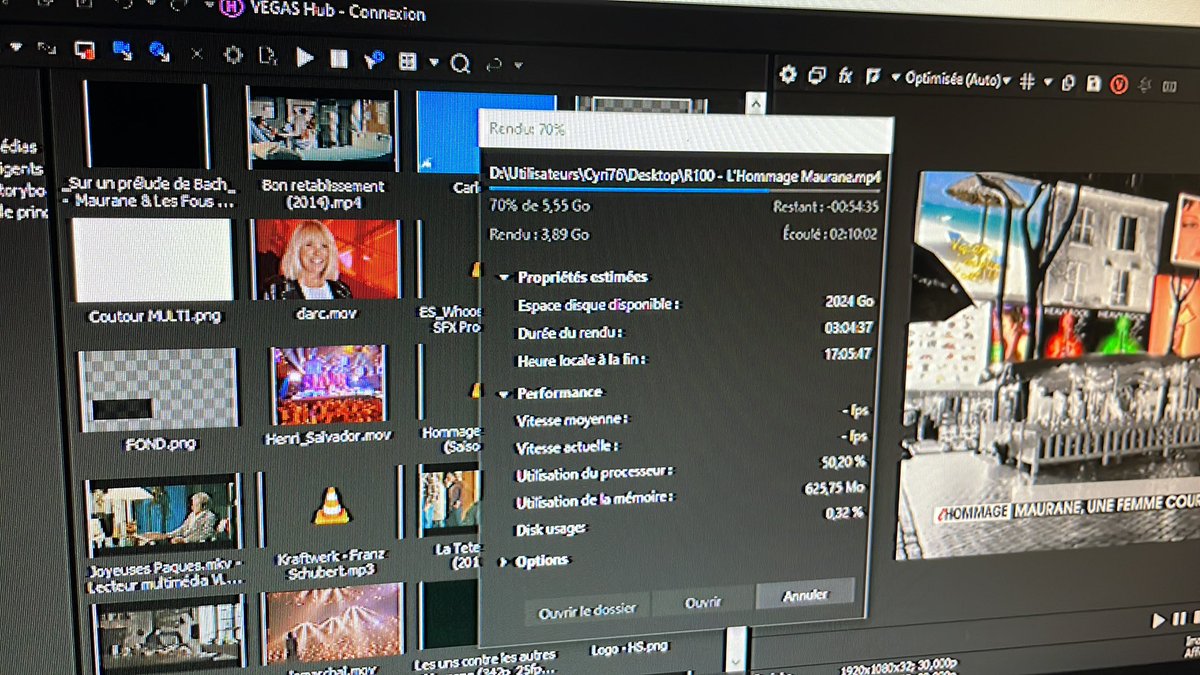Select the Coutour MULTI.png thumbnail
Image resolution: width=1200 pixels, height=675 pixels.
(x=153, y=261)
